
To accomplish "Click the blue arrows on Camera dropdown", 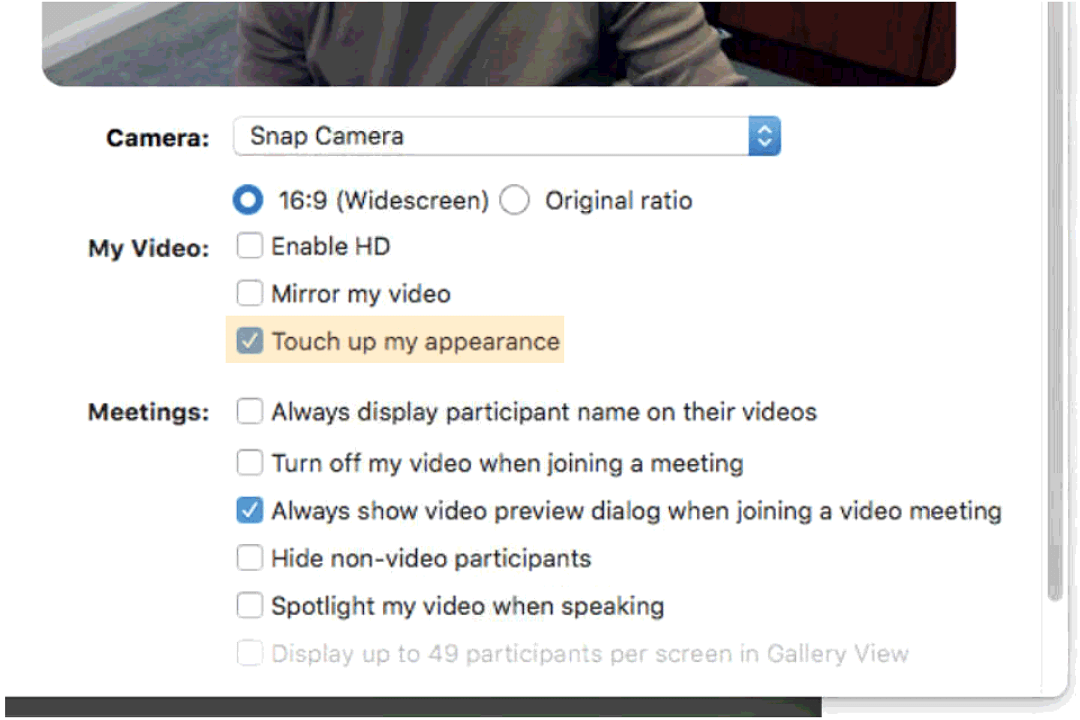I will [x=764, y=137].
